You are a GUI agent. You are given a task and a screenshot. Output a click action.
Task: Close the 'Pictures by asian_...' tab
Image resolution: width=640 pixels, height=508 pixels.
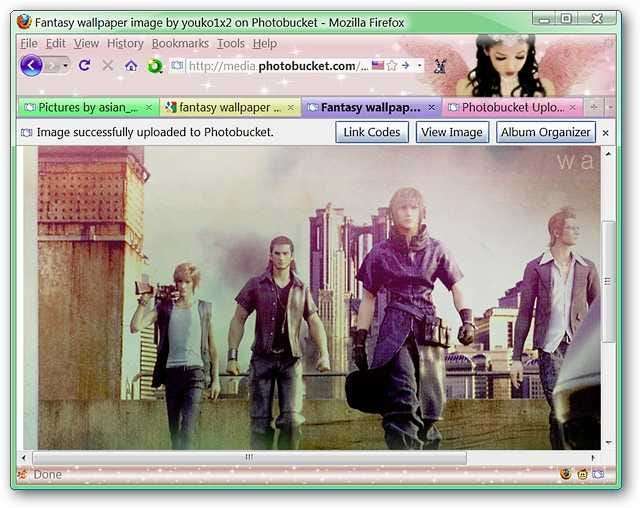click(149, 107)
